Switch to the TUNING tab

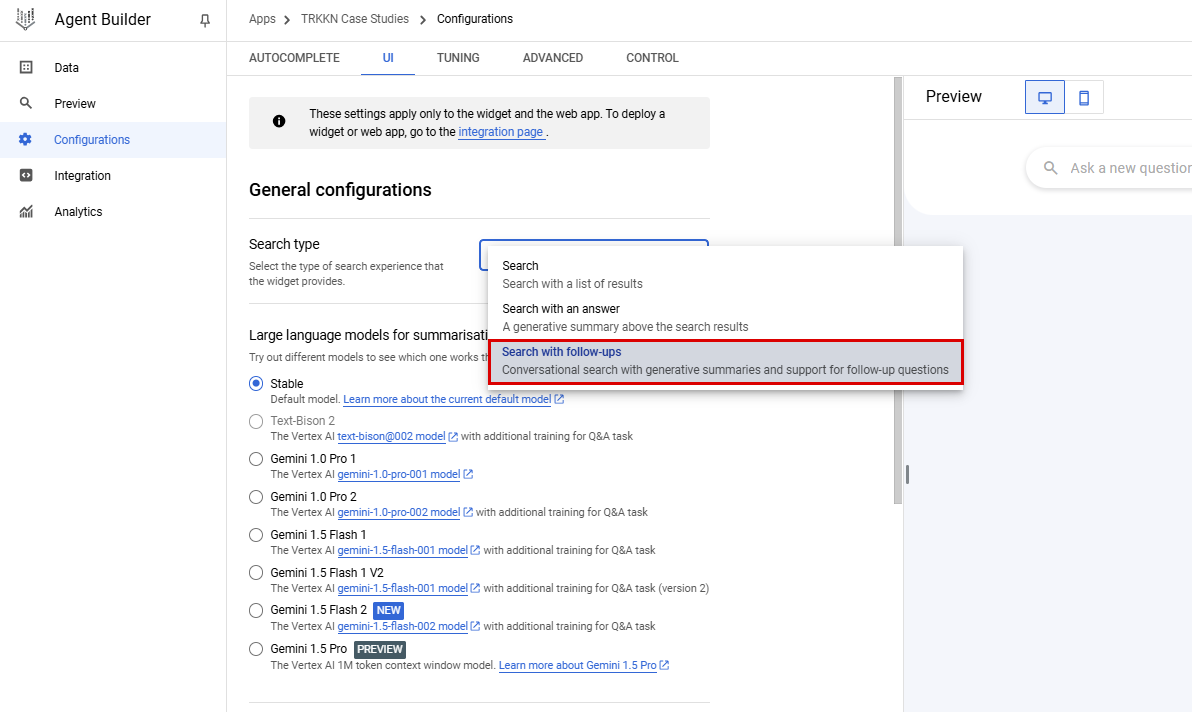tap(458, 58)
